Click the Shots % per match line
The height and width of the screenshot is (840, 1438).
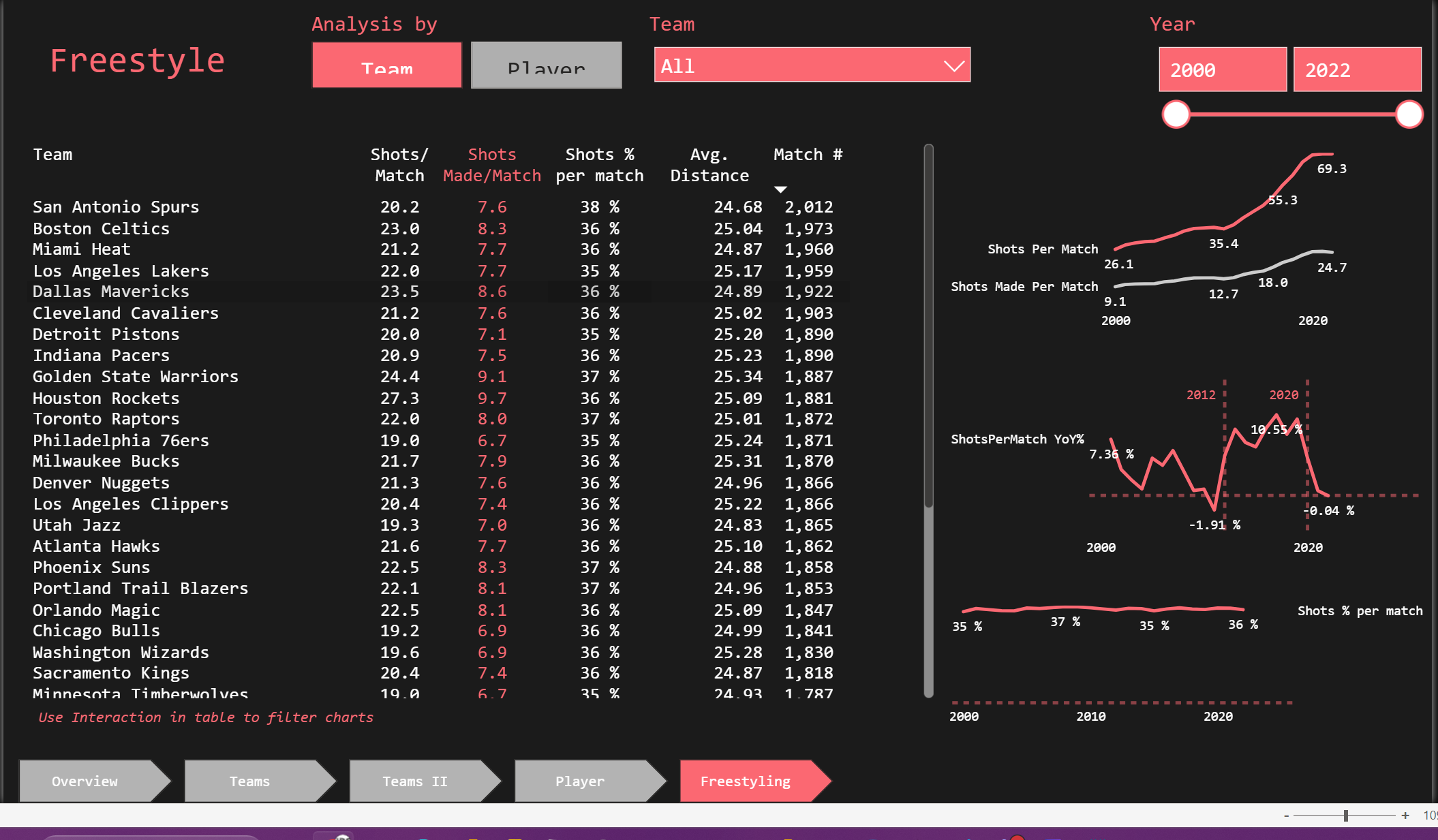point(1103,608)
